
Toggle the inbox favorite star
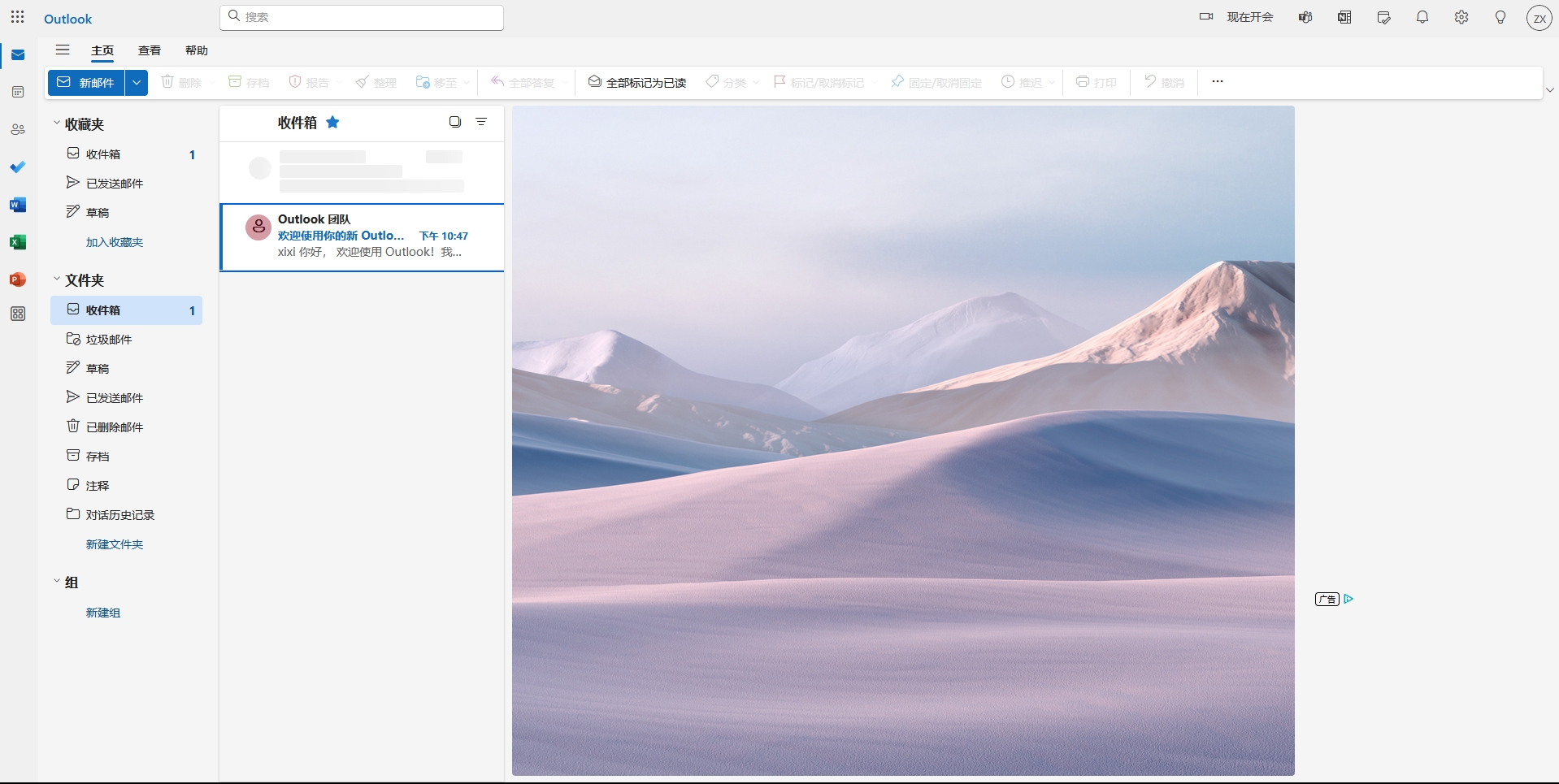(332, 123)
